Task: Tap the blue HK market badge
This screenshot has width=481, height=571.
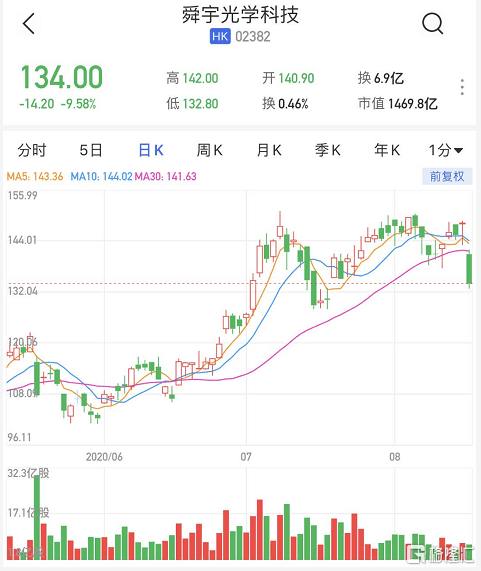Action: point(220,37)
